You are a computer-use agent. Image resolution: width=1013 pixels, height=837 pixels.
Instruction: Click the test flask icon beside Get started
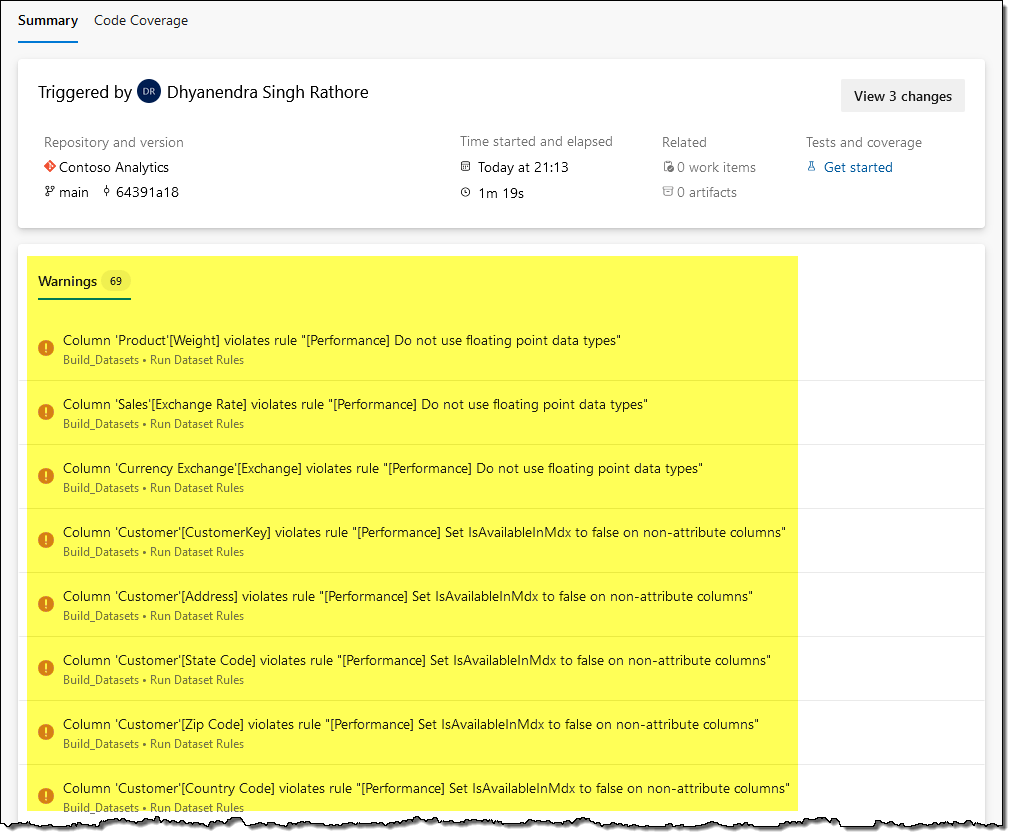(812, 167)
